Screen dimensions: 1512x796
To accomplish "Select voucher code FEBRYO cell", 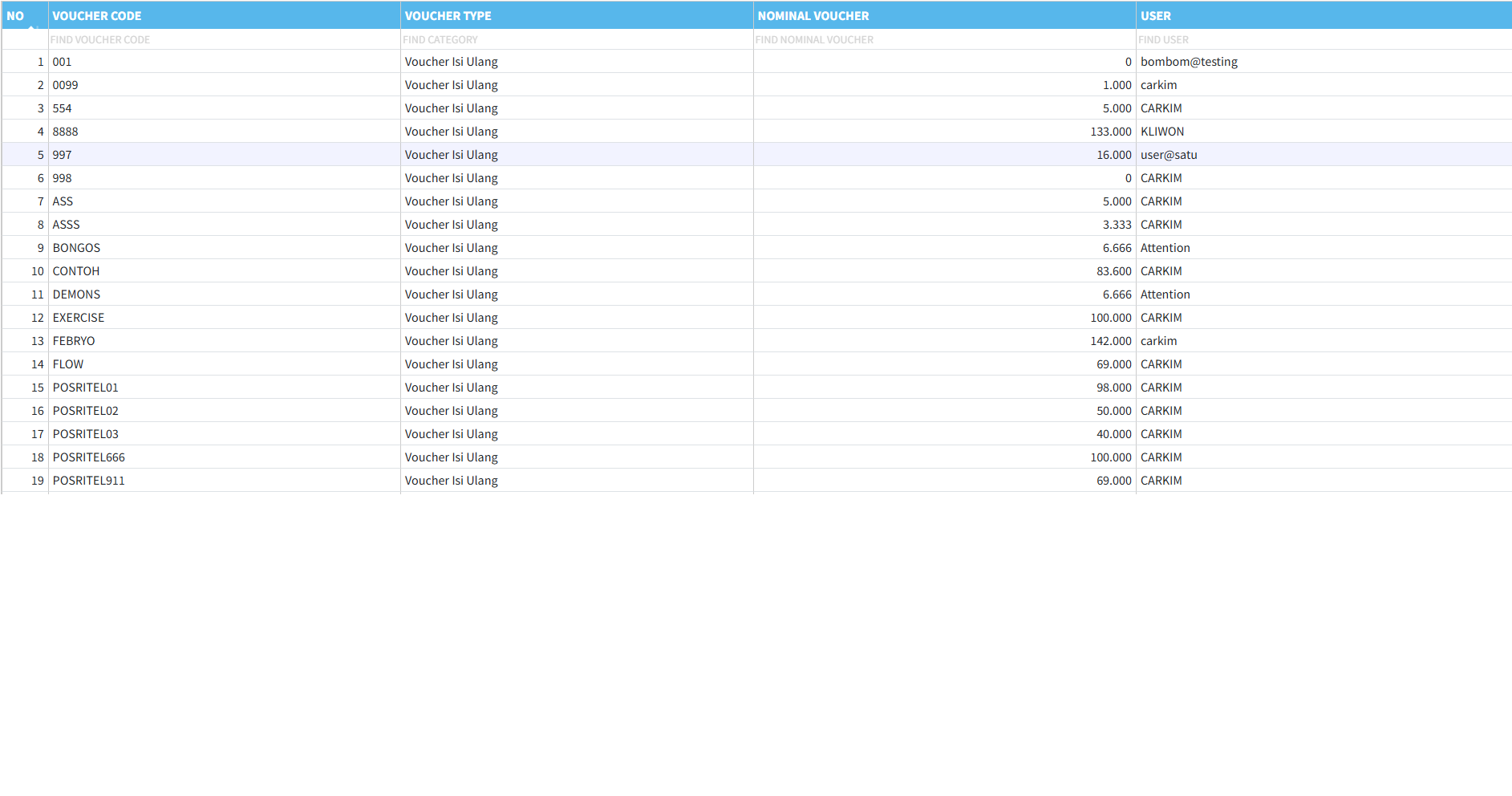I will [x=225, y=341].
